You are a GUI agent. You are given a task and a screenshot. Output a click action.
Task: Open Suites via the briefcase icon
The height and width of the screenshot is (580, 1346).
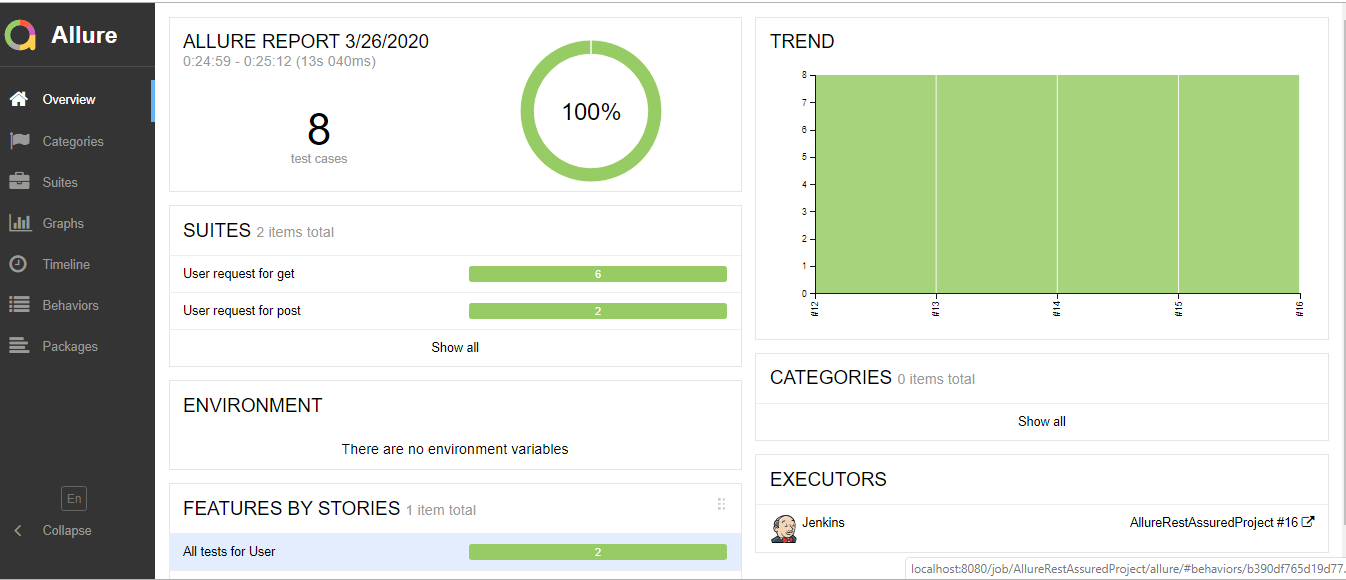(x=18, y=182)
